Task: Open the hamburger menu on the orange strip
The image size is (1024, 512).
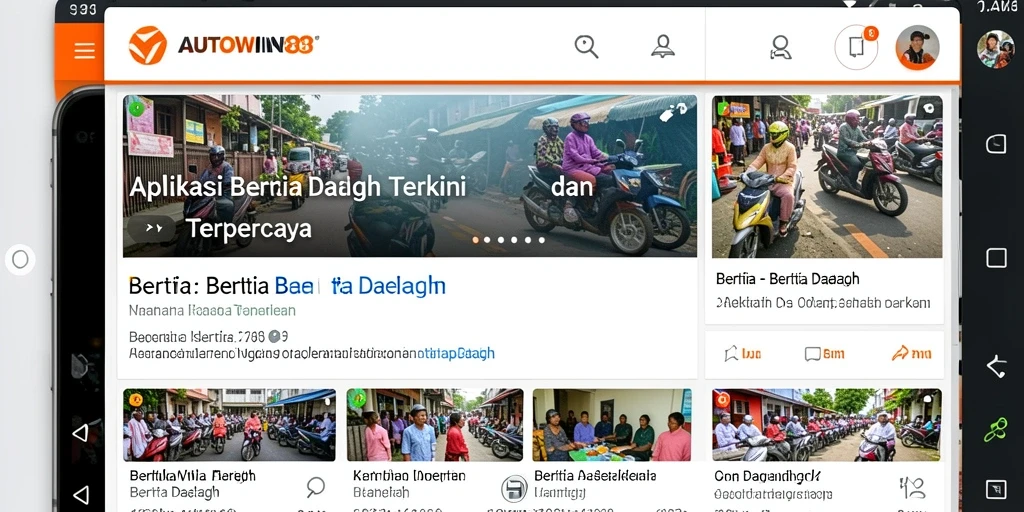Action: [84, 50]
